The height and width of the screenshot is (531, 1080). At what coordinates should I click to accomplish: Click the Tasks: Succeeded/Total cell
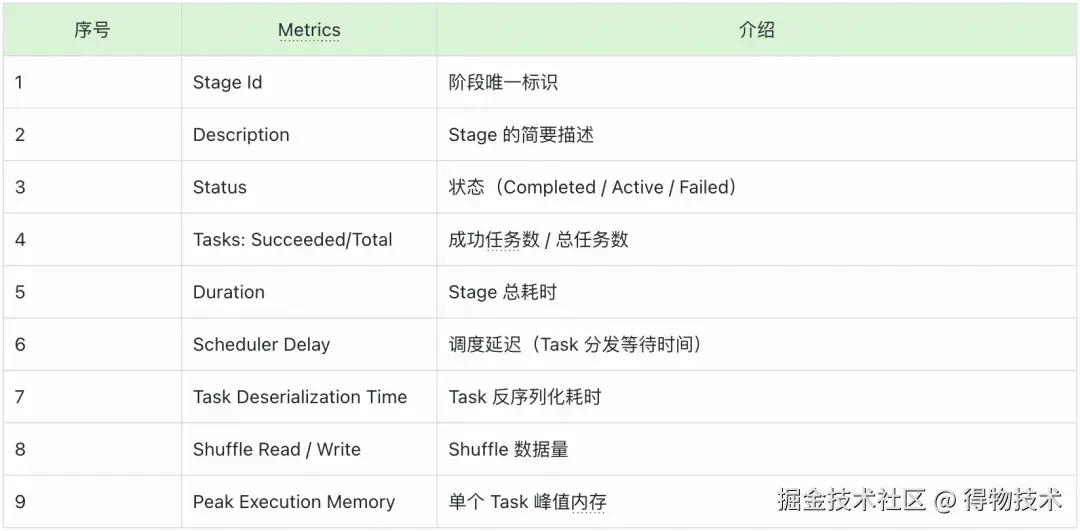[309, 240]
